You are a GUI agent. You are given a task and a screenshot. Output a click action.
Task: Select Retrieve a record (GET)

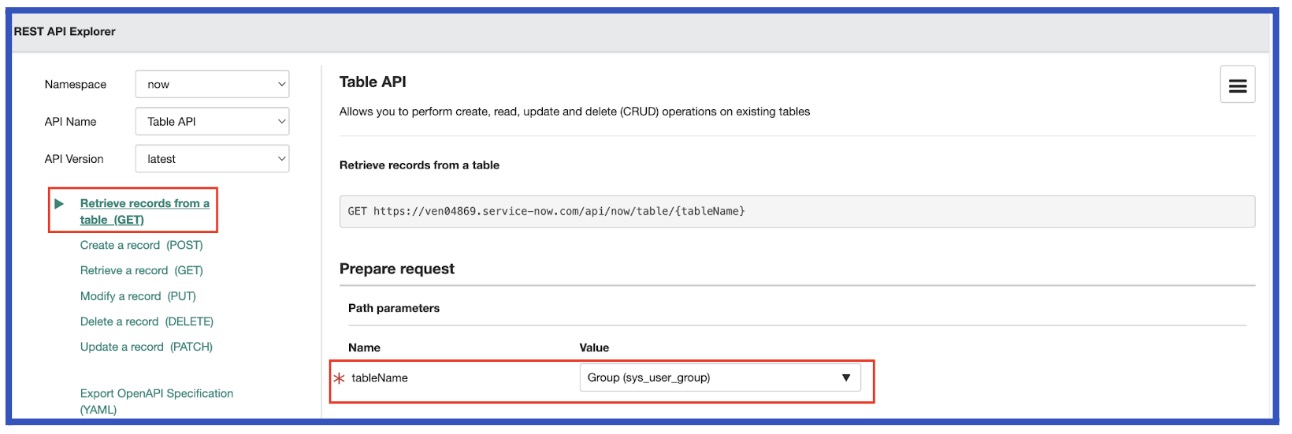[141, 270]
